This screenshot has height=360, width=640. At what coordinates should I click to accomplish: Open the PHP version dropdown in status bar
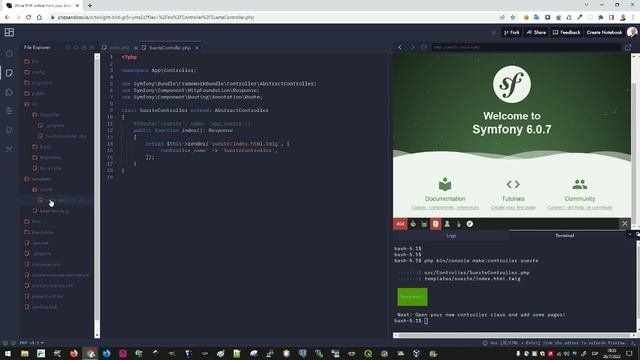click(32, 343)
